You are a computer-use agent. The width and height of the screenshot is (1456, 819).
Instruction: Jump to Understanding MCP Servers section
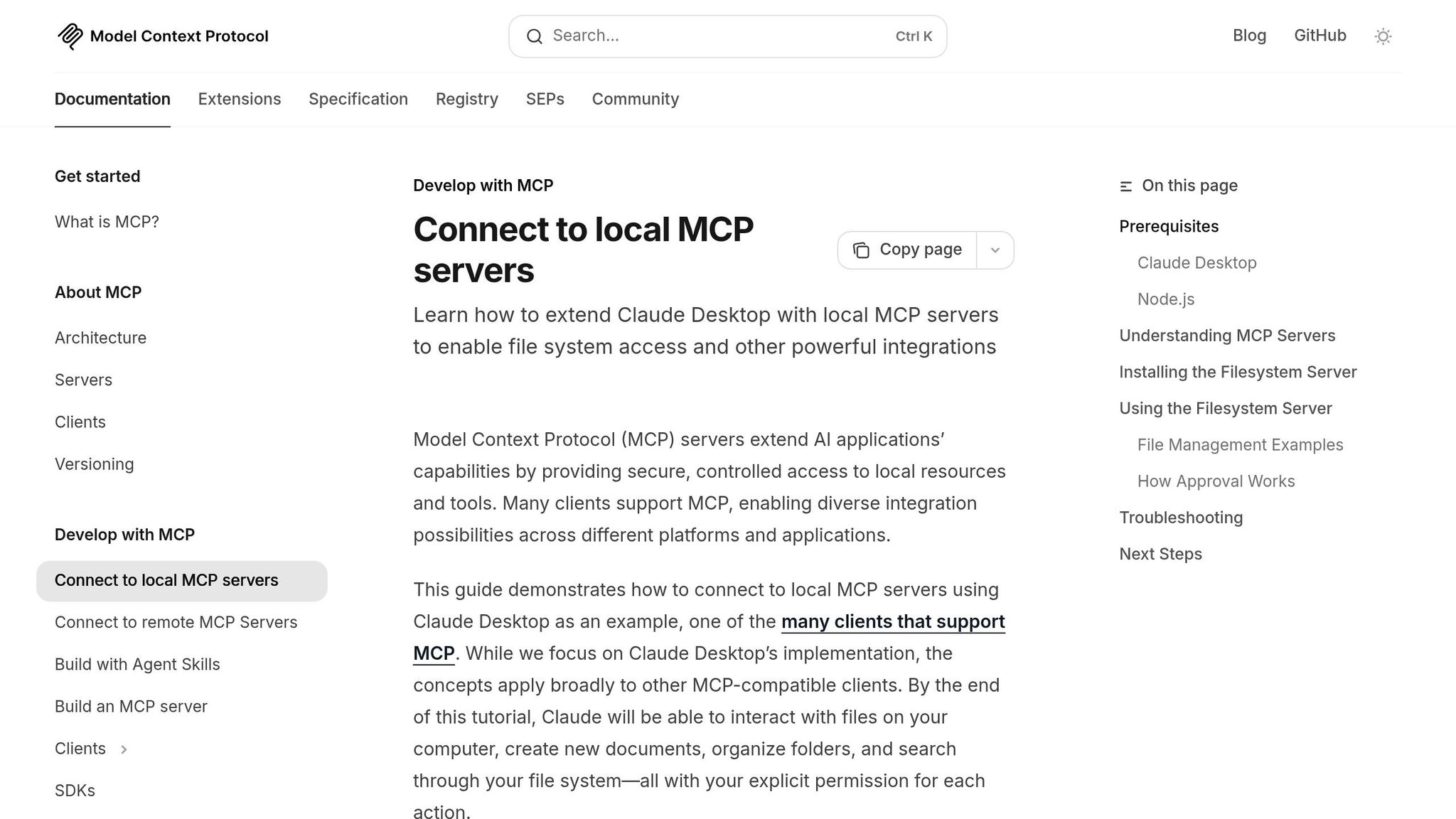[1227, 336]
